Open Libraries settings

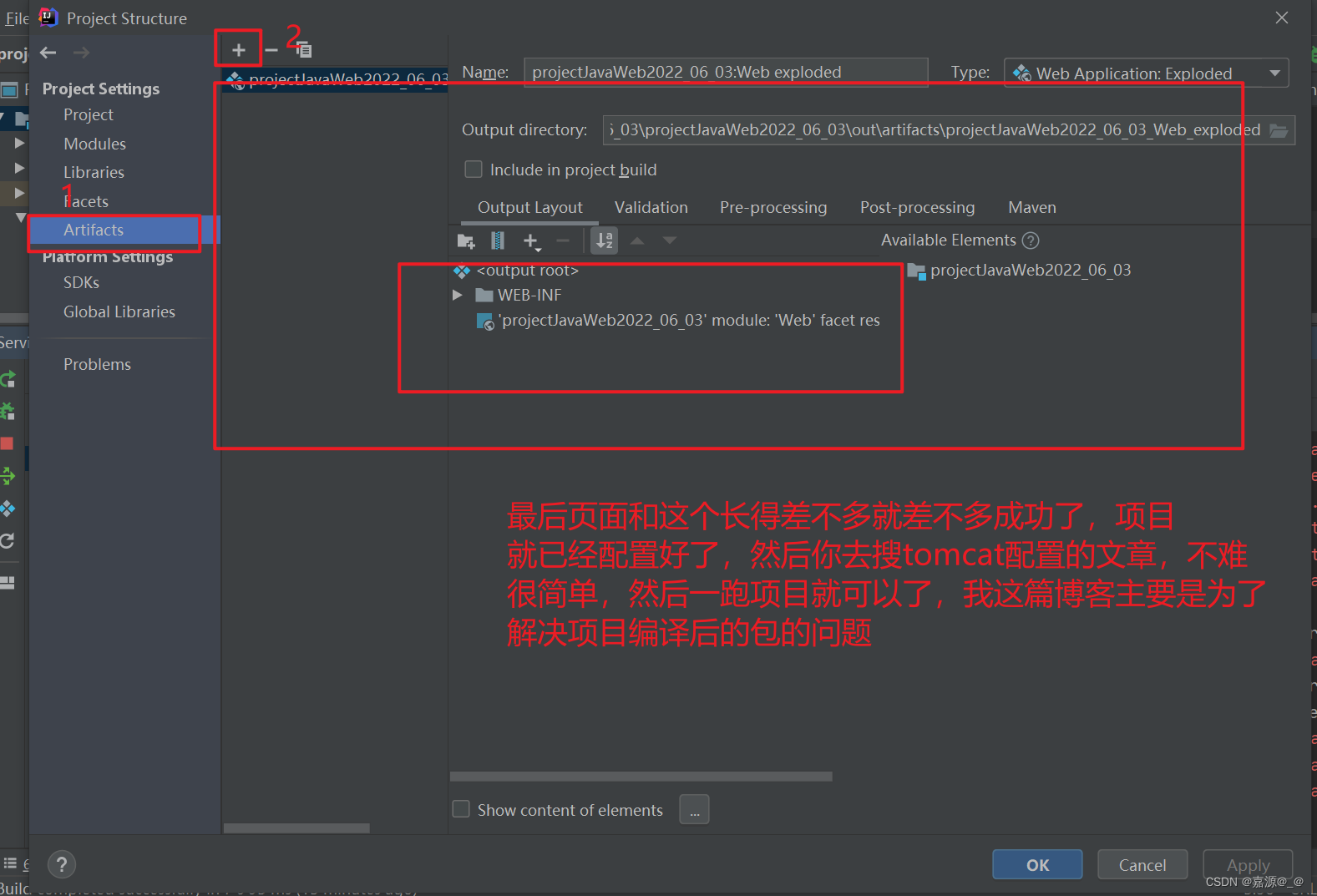click(94, 172)
